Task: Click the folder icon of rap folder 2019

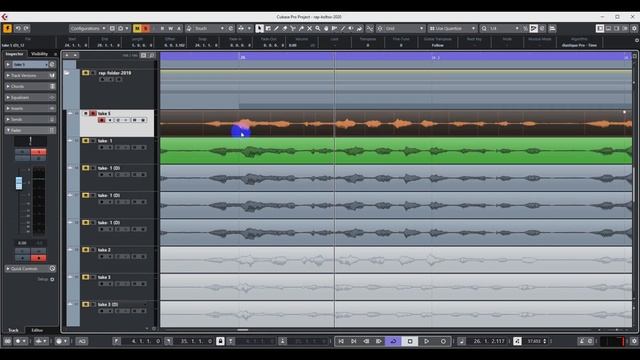Action: pos(67,73)
